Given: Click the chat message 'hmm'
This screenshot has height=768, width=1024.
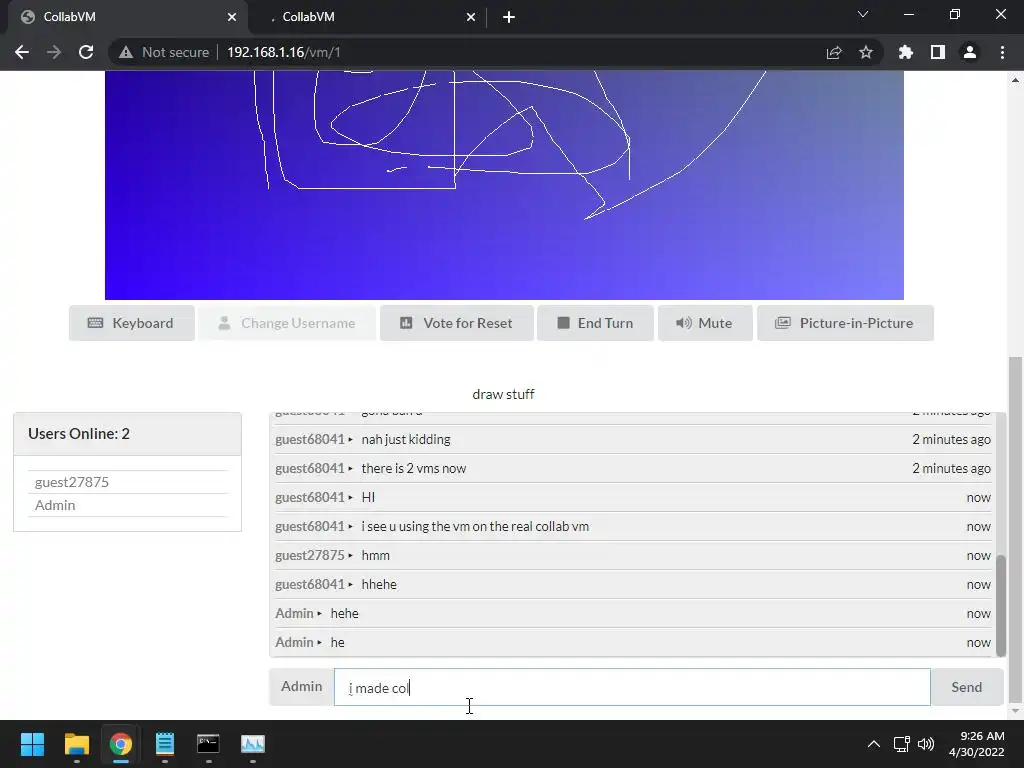Looking at the screenshot, I should click(376, 556).
